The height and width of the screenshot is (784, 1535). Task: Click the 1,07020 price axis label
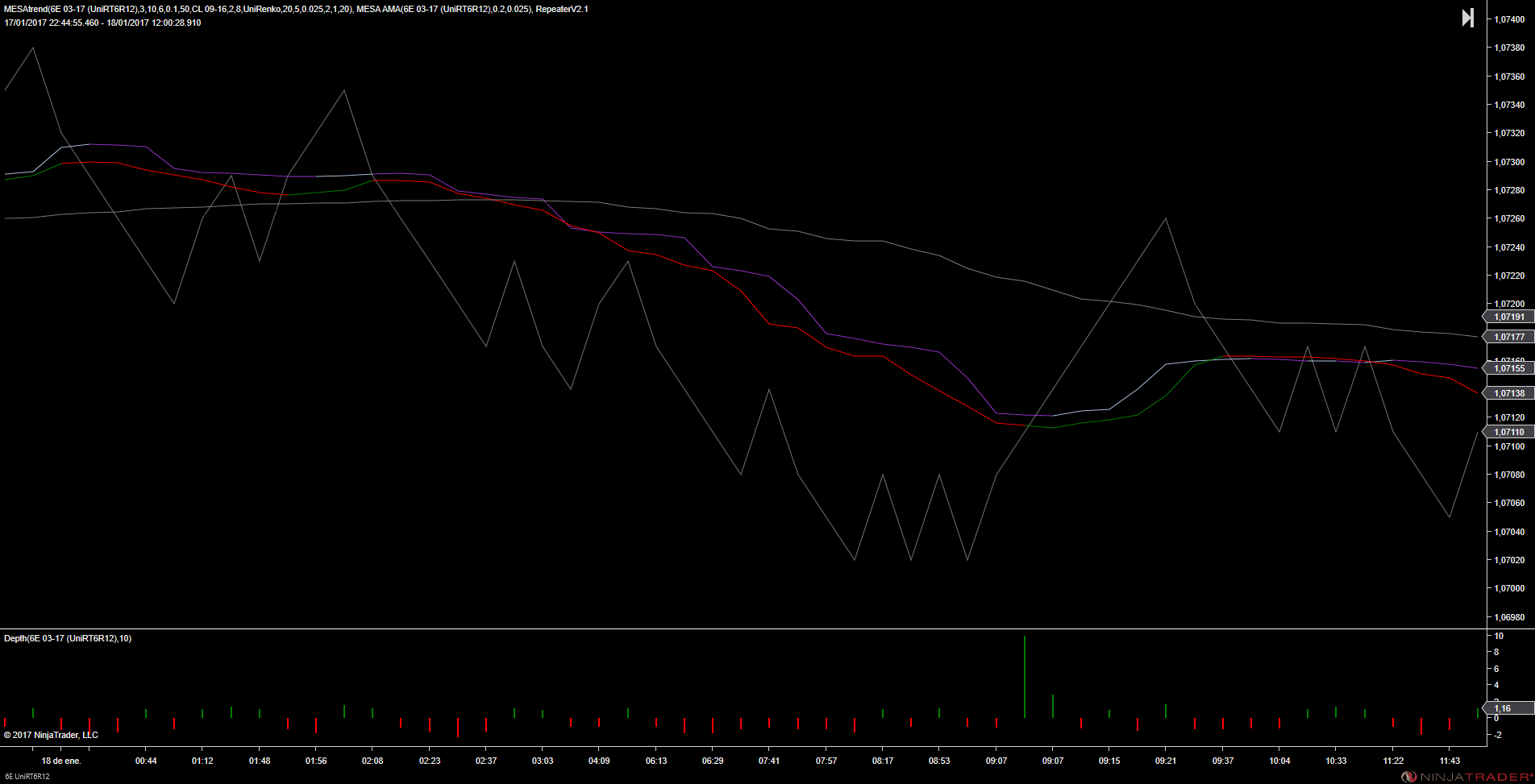tap(1509, 560)
